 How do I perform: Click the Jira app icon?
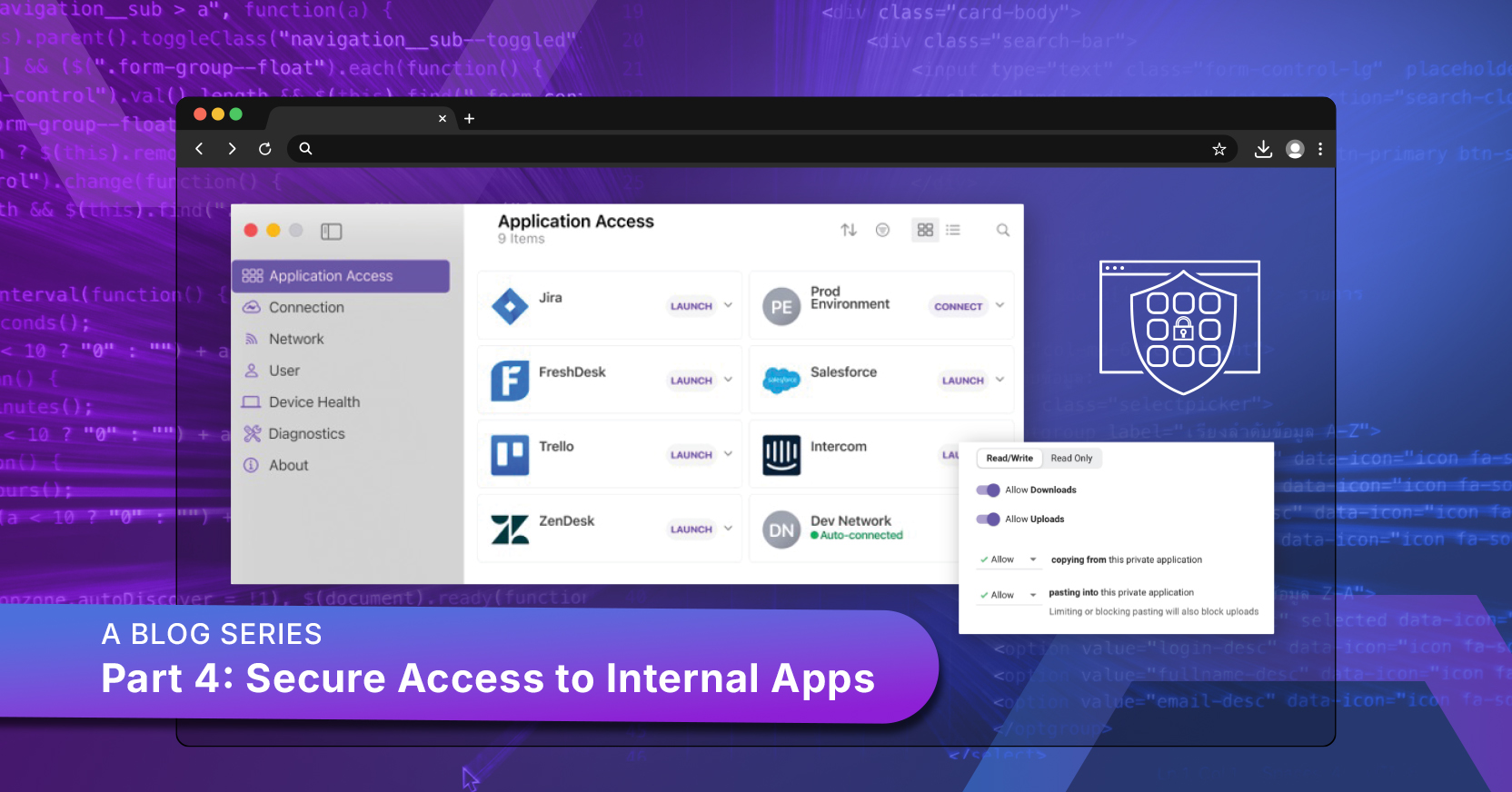tap(510, 307)
